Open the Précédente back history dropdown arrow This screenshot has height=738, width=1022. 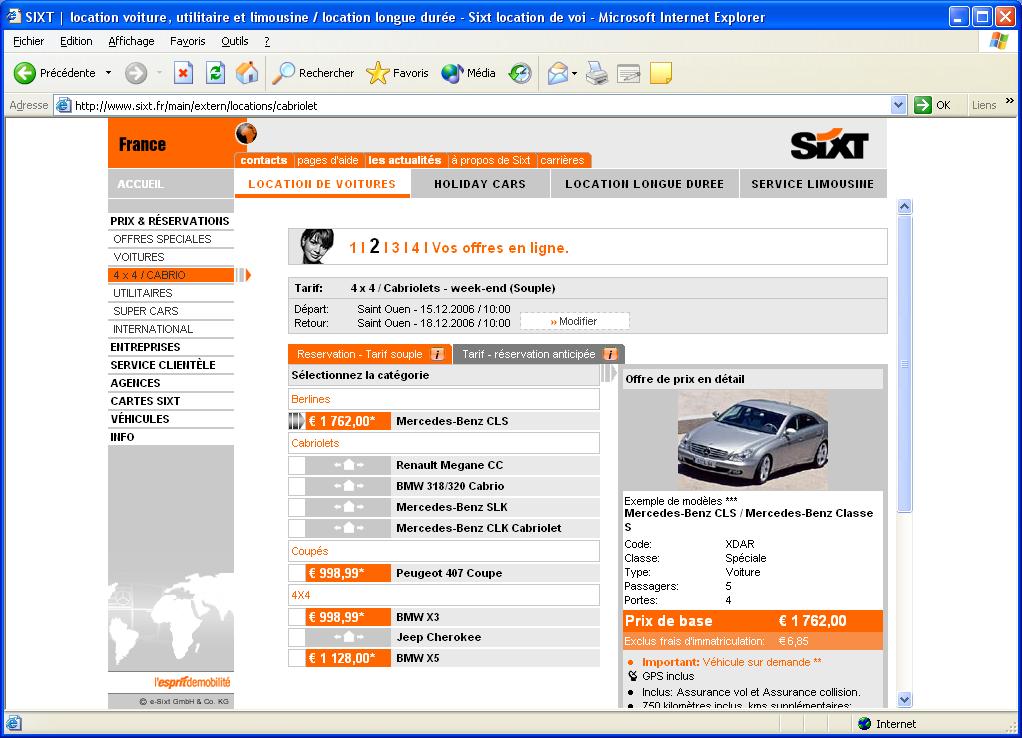(108, 73)
